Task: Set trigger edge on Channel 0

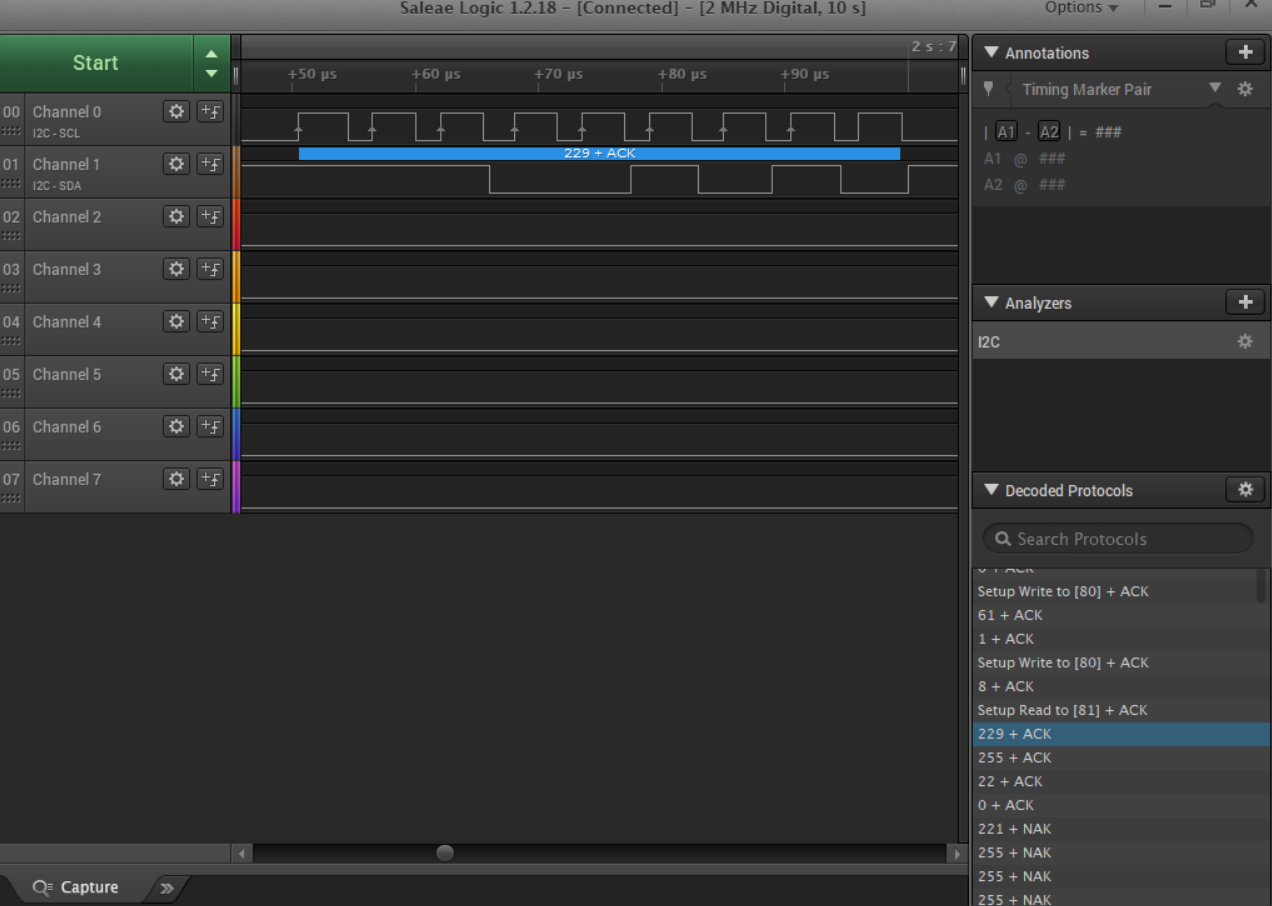Action: [x=210, y=111]
